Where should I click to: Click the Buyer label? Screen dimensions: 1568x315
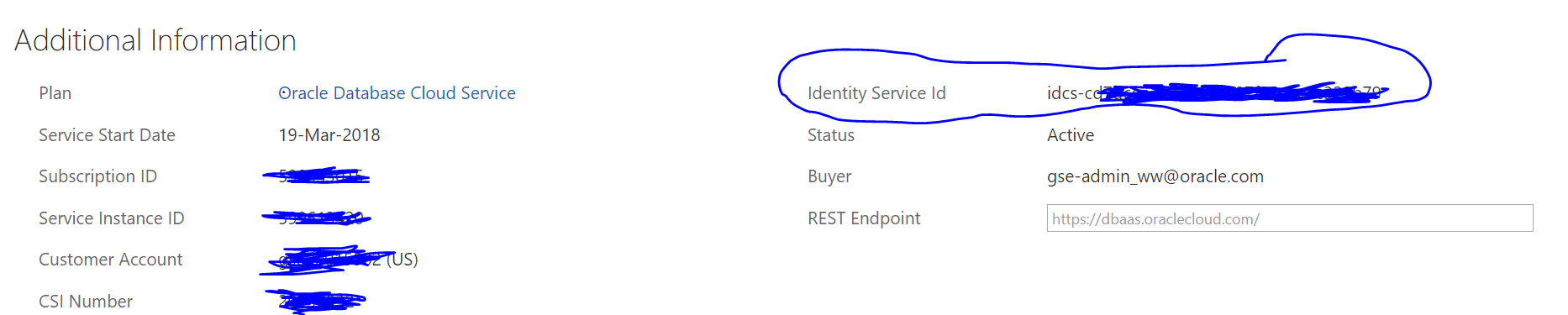point(829,176)
